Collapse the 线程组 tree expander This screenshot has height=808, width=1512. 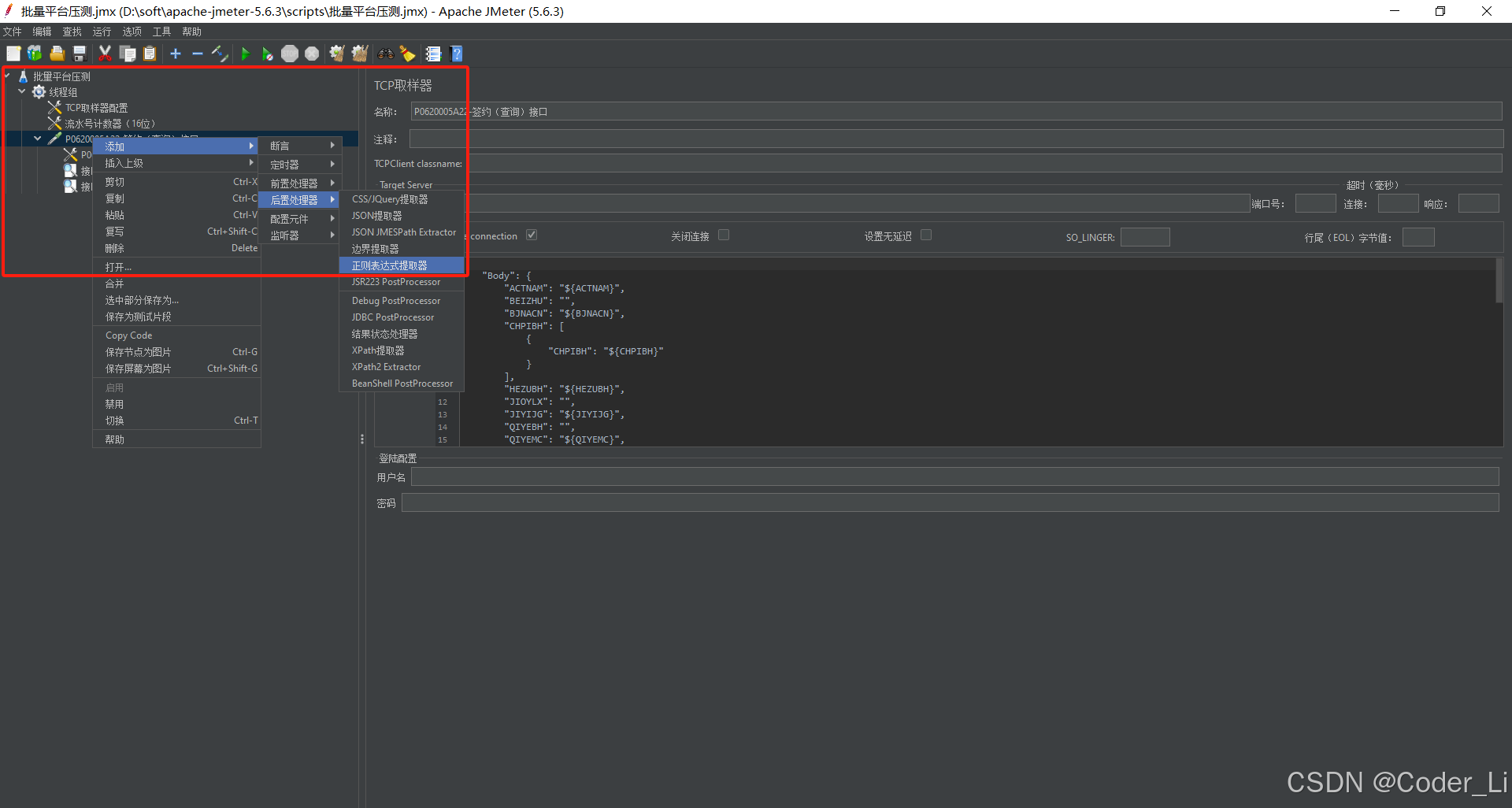point(22,92)
